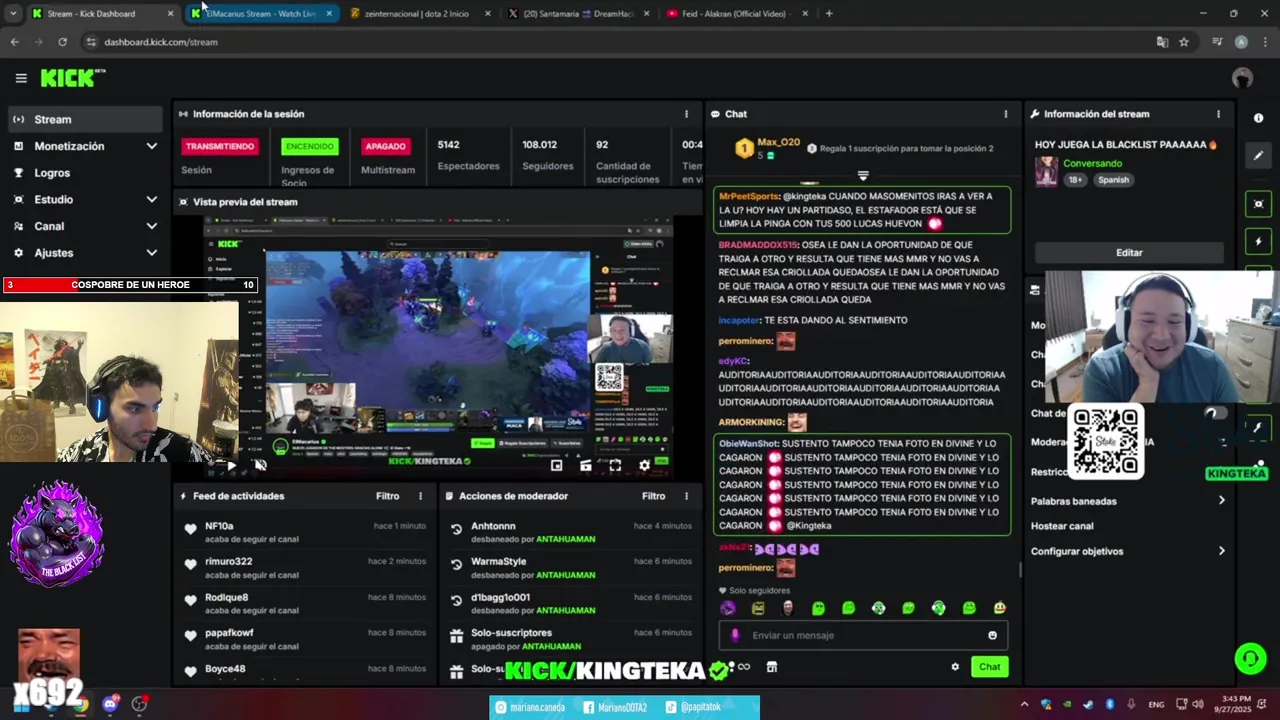Select the last yellow emote in chat row
This screenshot has height=720, width=1280.
pyautogui.click(x=999, y=608)
